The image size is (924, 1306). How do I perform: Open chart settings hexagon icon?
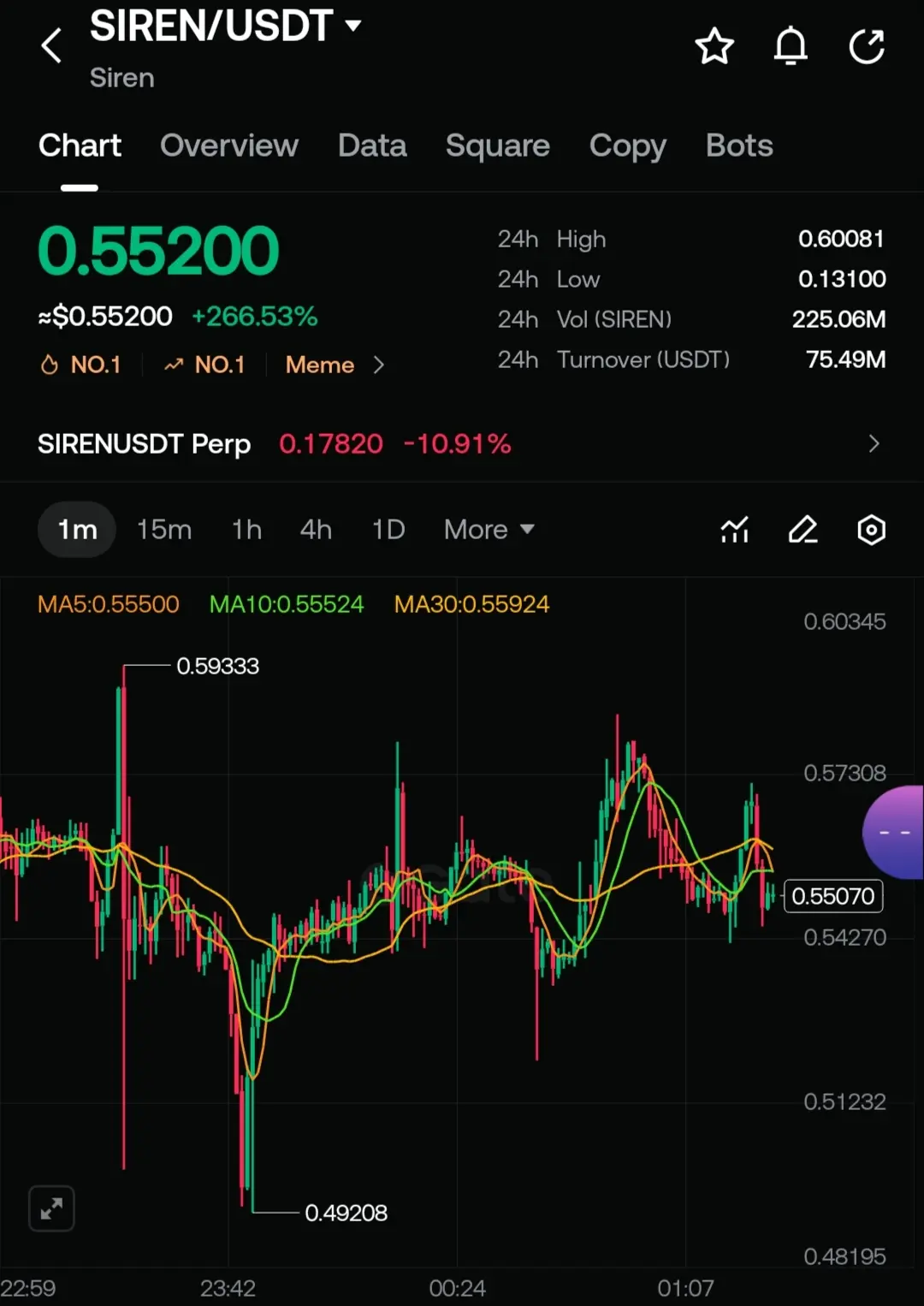point(871,530)
